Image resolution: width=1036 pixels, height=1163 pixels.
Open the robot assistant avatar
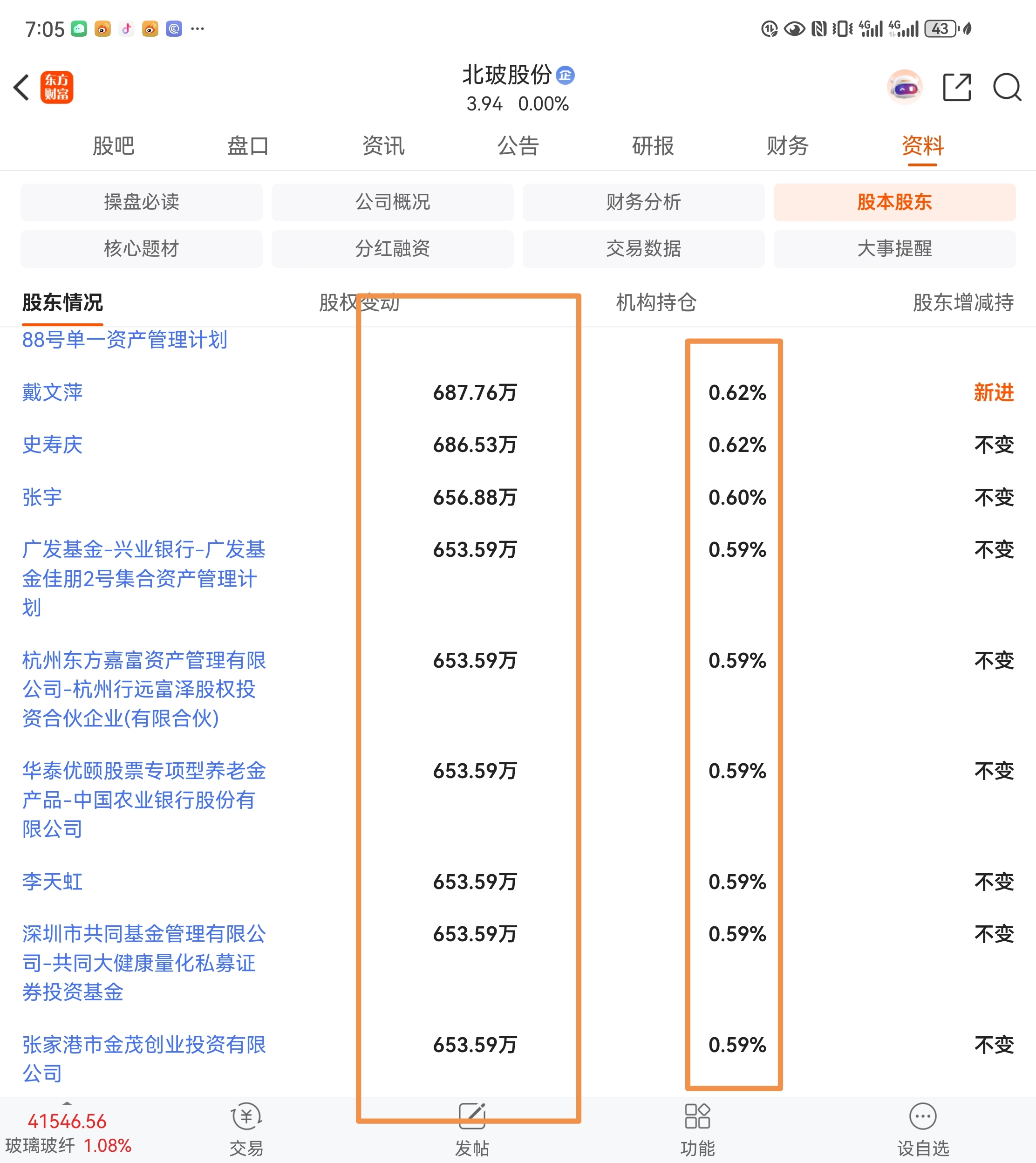coord(905,87)
